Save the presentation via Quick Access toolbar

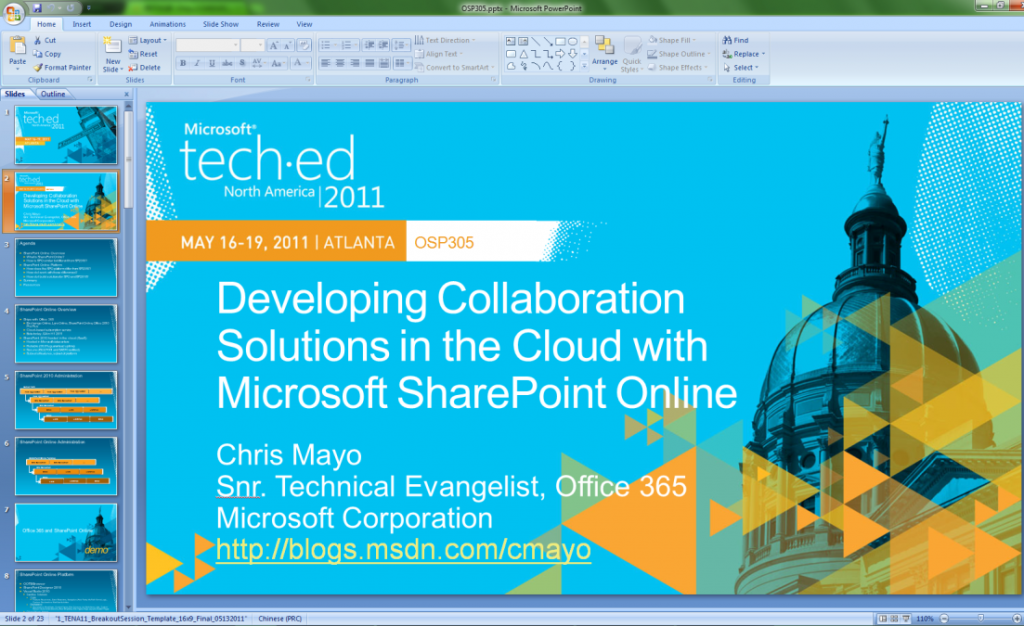point(37,8)
